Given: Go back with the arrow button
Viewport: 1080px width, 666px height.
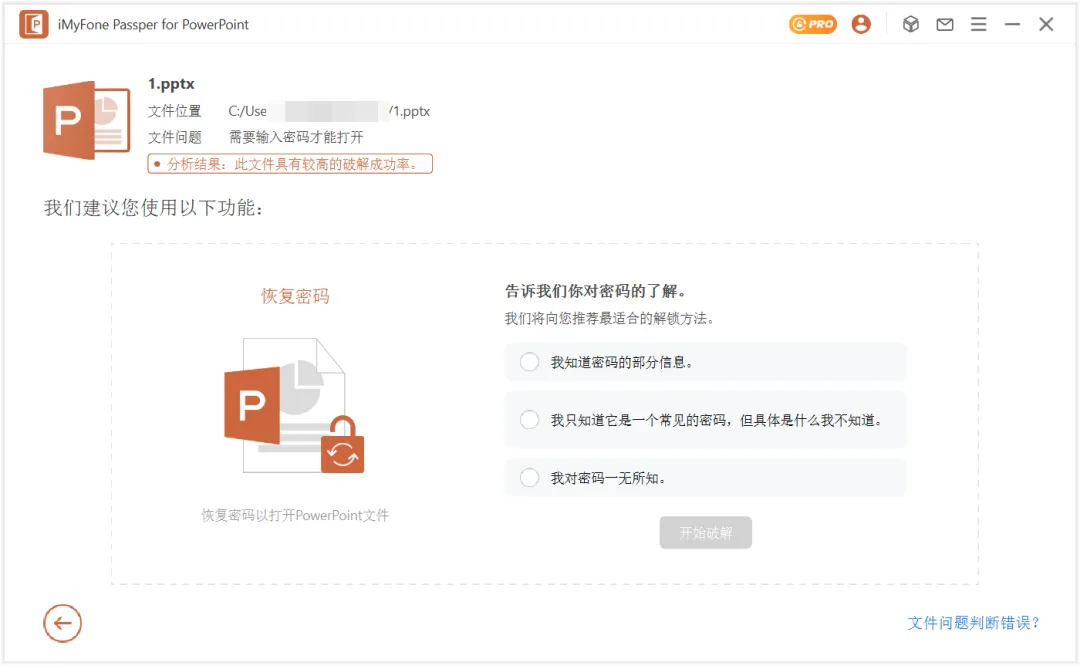Looking at the screenshot, I should pos(63,623).
